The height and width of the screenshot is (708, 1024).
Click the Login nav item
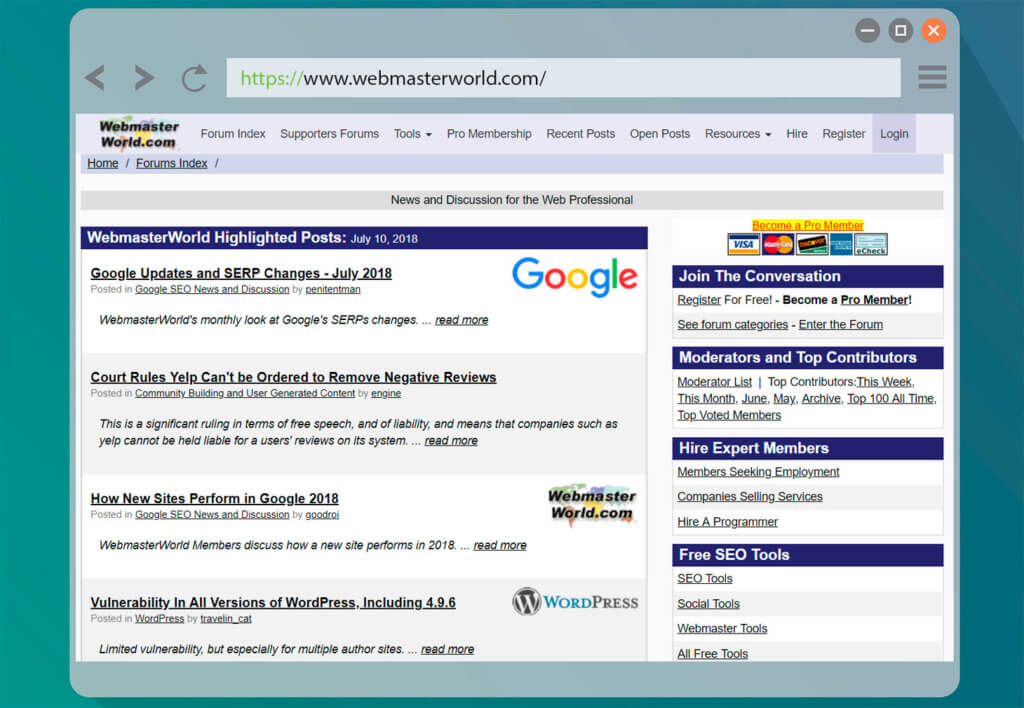(x=894, y=132)
